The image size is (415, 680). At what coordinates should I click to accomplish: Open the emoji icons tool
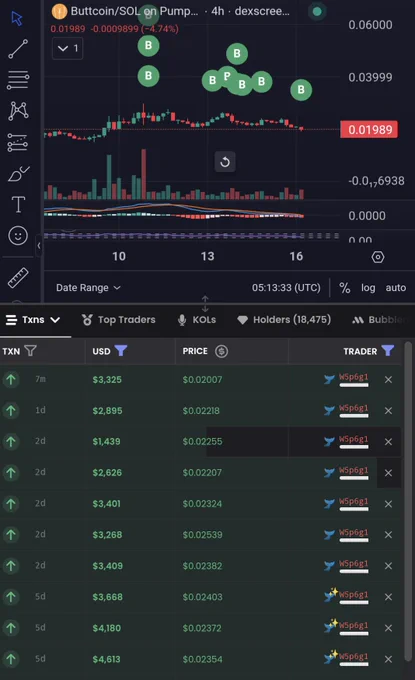point(18,235)
